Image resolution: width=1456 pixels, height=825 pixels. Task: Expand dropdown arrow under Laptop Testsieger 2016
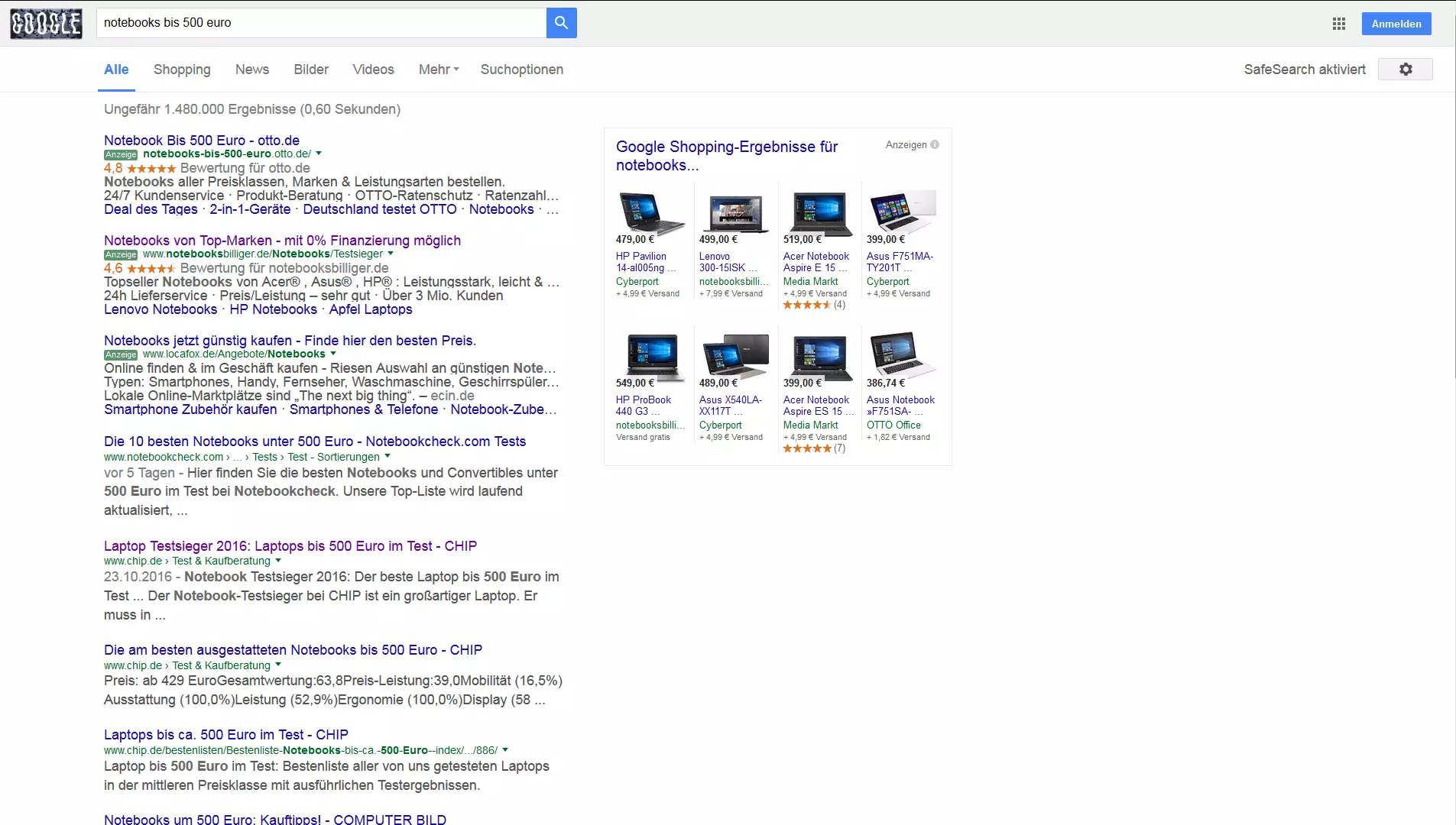[x=278, y=561]
